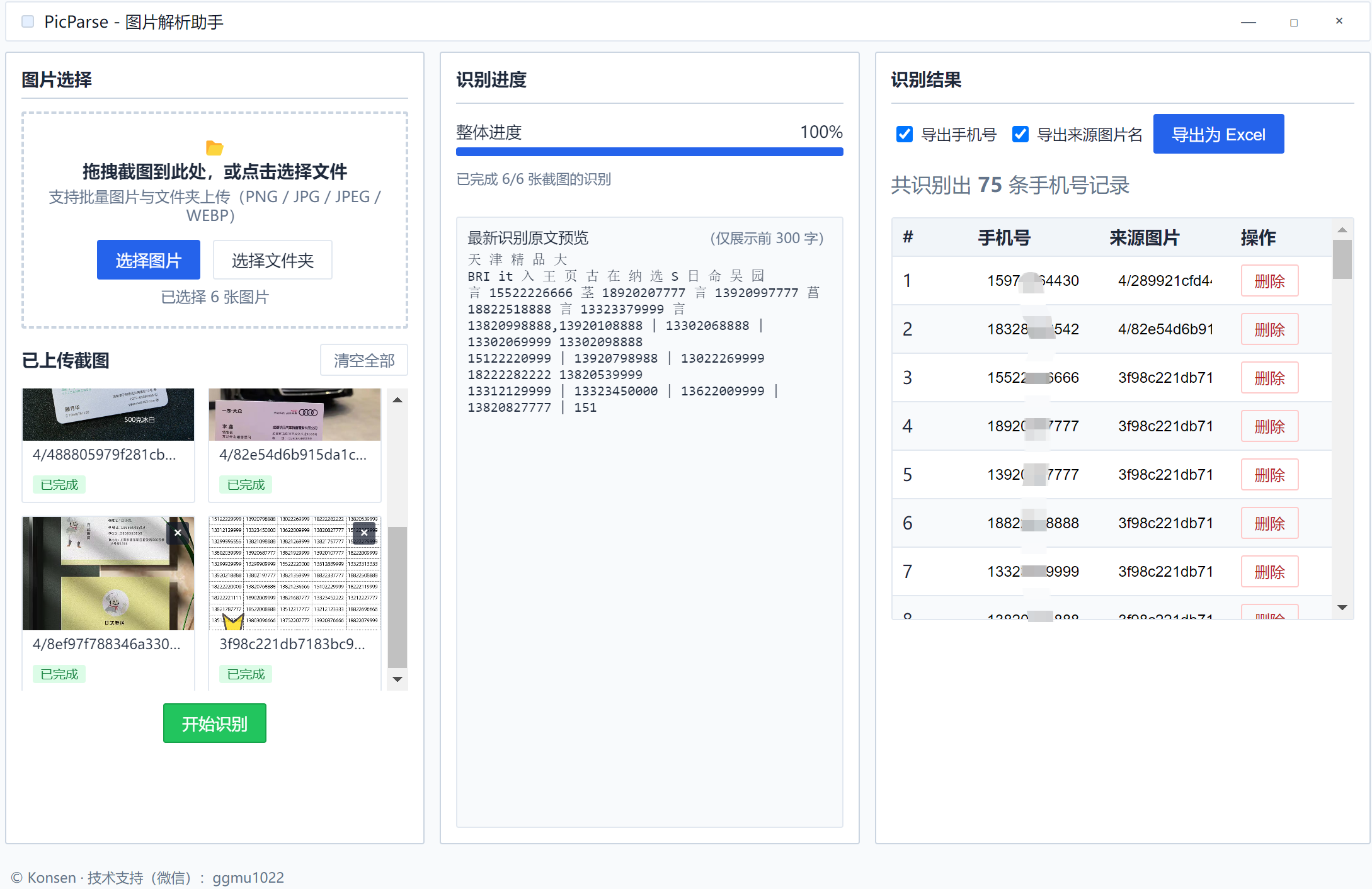Delete the first phone number record
Viewport: 1372px width, 889px height.
point(1269,281)
